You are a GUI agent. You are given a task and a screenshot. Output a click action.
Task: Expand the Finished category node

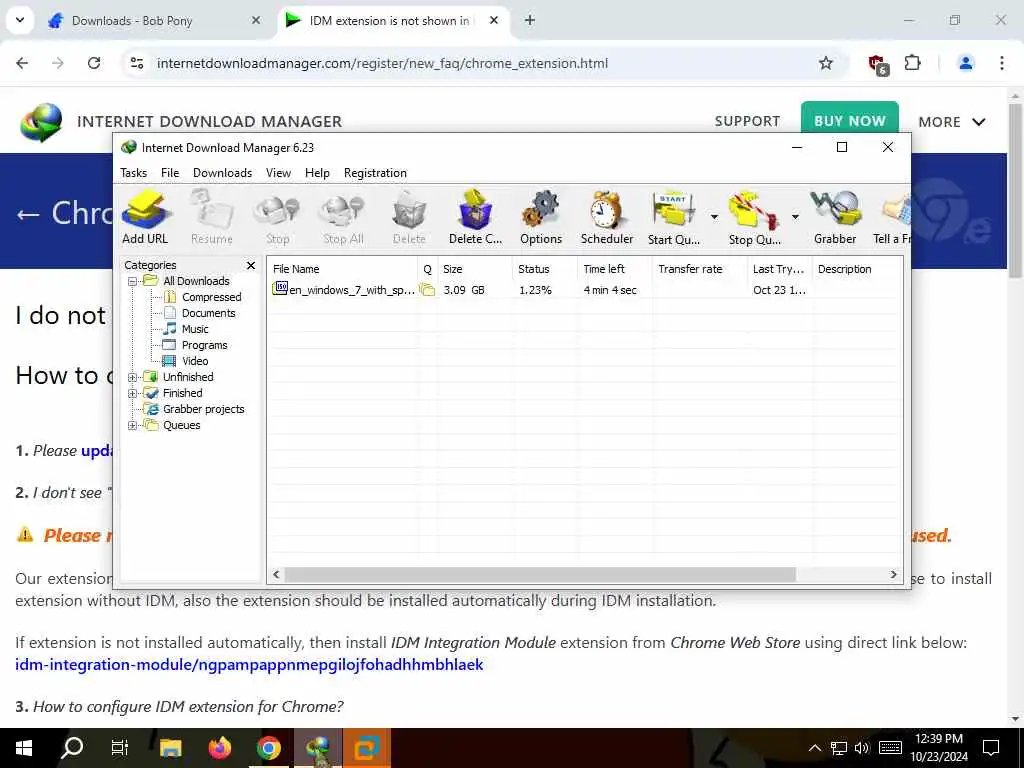click(x=133, y=393)
